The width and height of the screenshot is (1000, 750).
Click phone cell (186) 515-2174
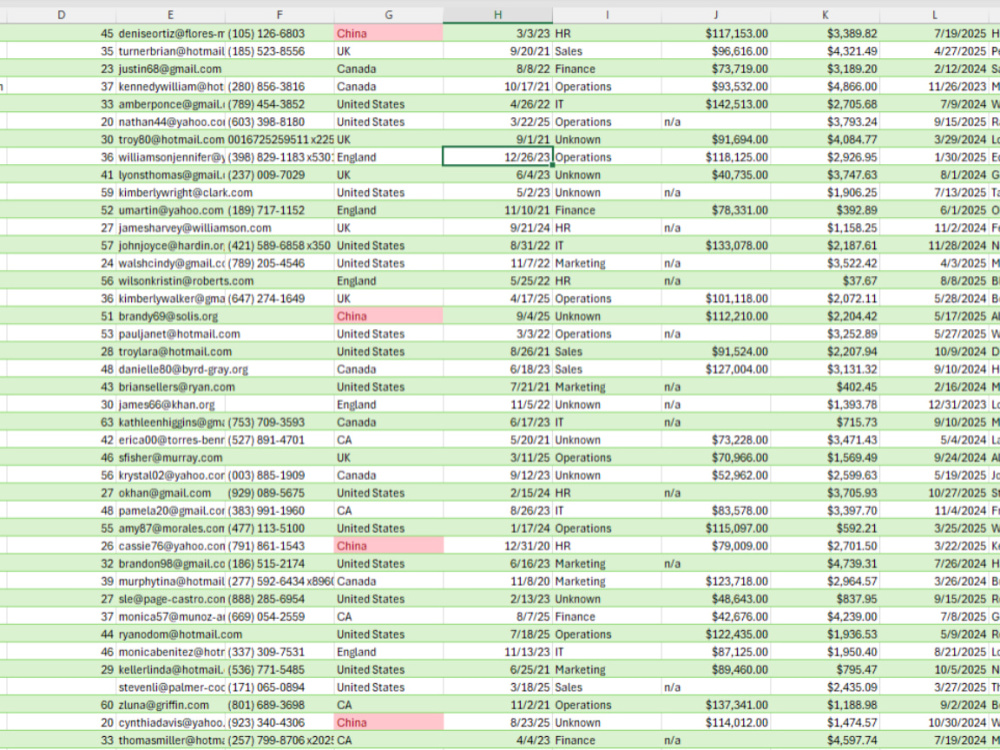click(x=279, y=564)
